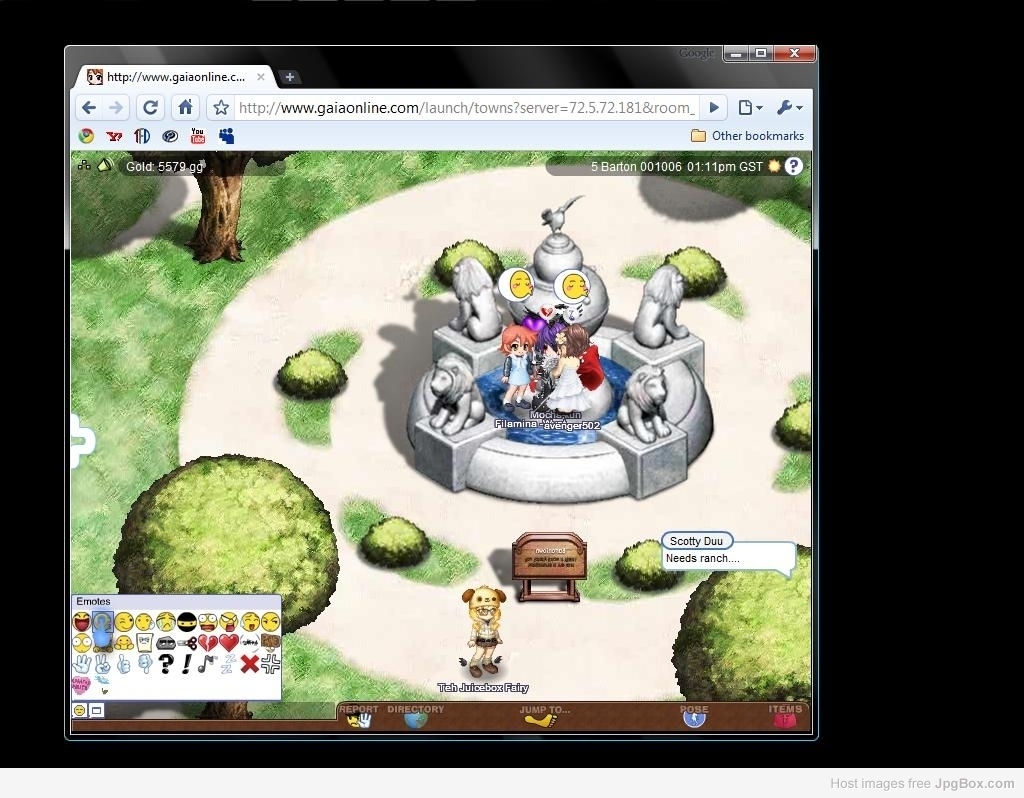
Task: Open the Report tool in bottom bar
Action: [x=359, y=716]
